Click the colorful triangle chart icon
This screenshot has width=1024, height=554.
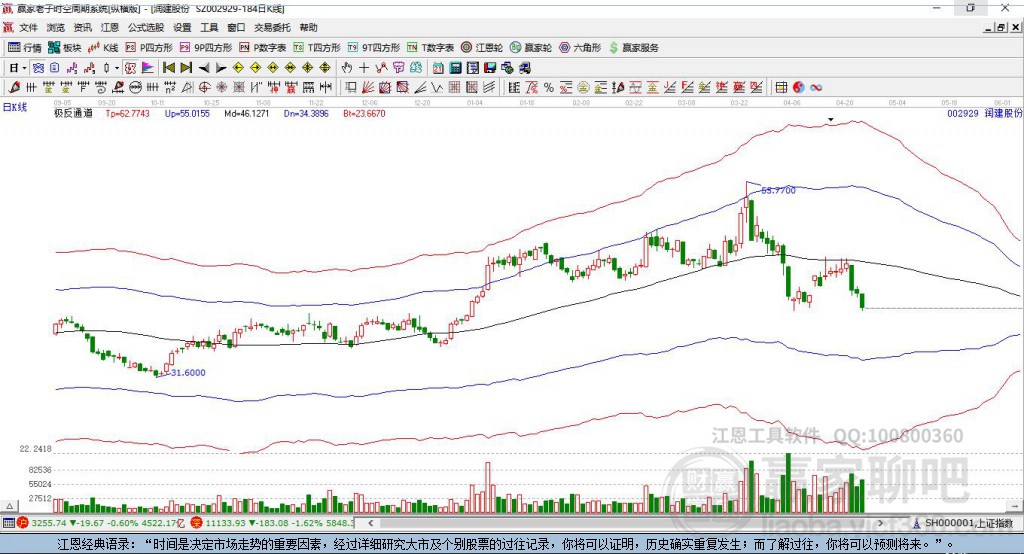tap(148, 68)
